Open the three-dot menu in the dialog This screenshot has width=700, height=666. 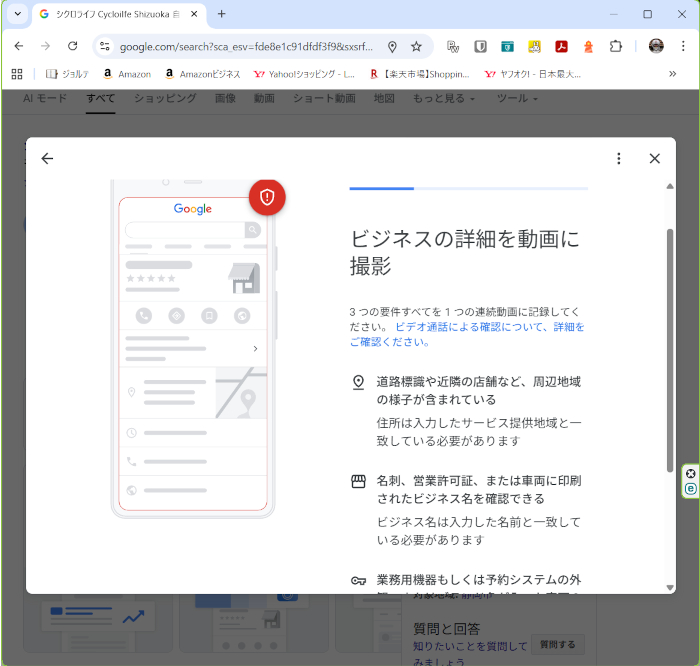tap(619, 158)
